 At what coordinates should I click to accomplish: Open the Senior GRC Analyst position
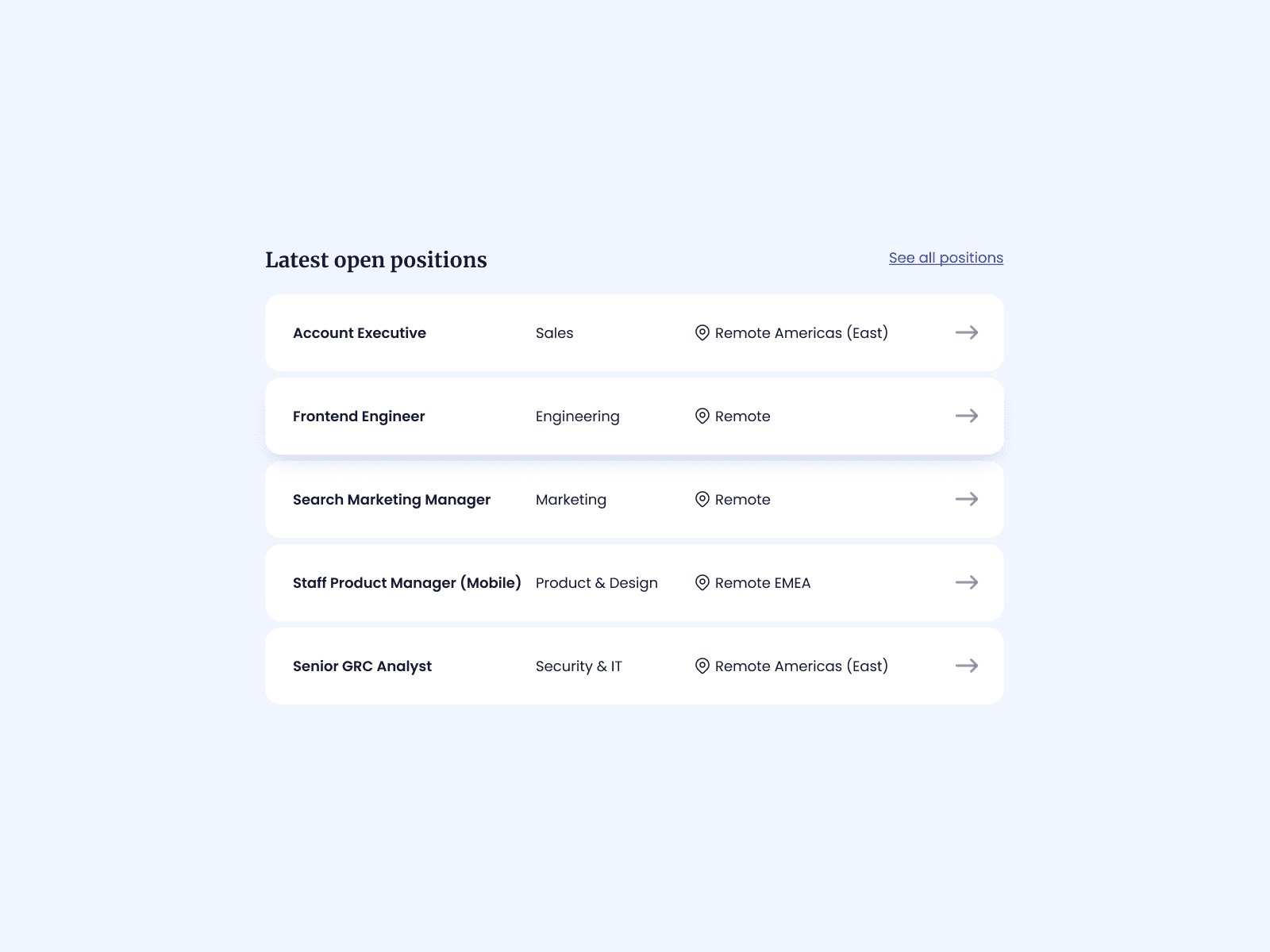click(362, 666)
